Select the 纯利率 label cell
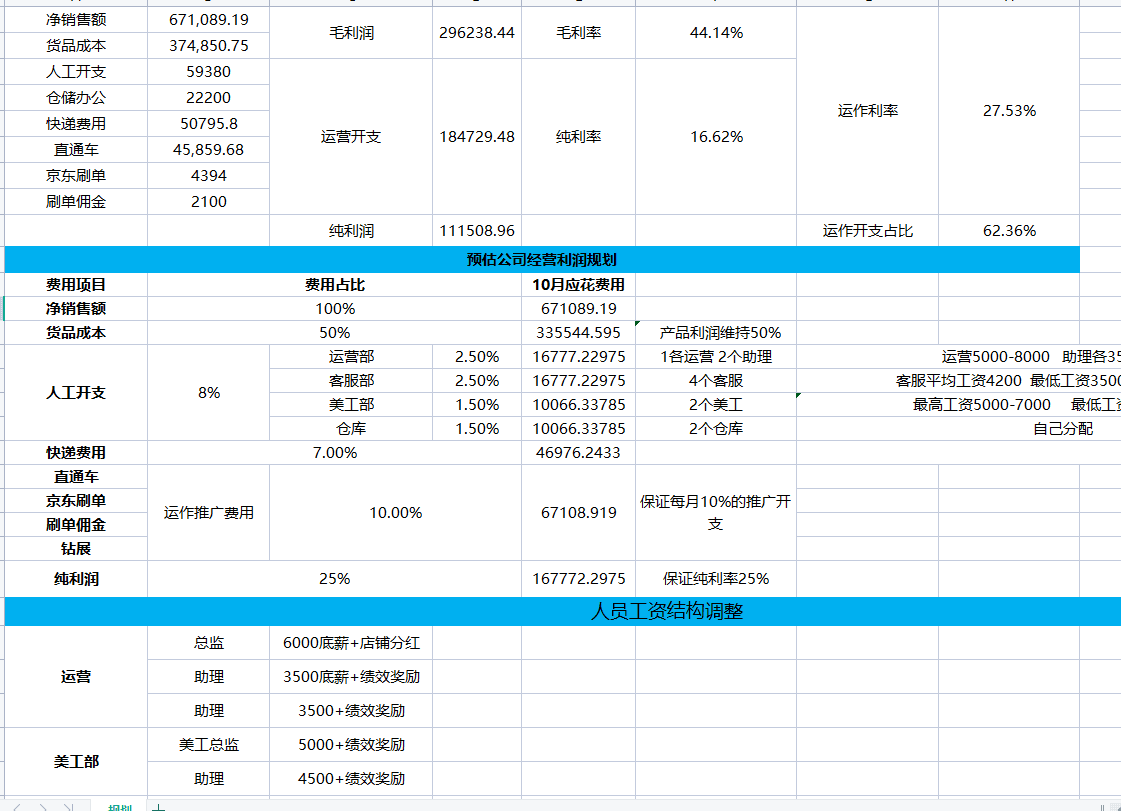 click(578, 137)
